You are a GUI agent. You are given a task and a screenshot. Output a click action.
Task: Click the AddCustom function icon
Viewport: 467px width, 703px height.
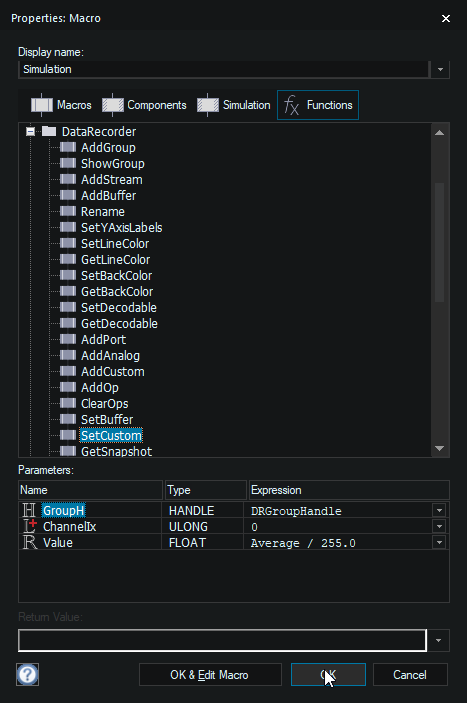pos(68,371)
